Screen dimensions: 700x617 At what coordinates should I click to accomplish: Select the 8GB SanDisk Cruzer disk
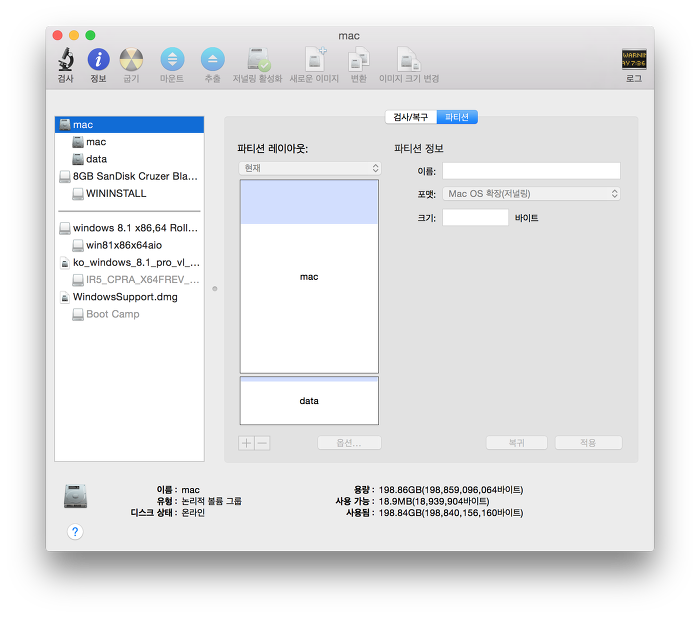coord(129,176)
